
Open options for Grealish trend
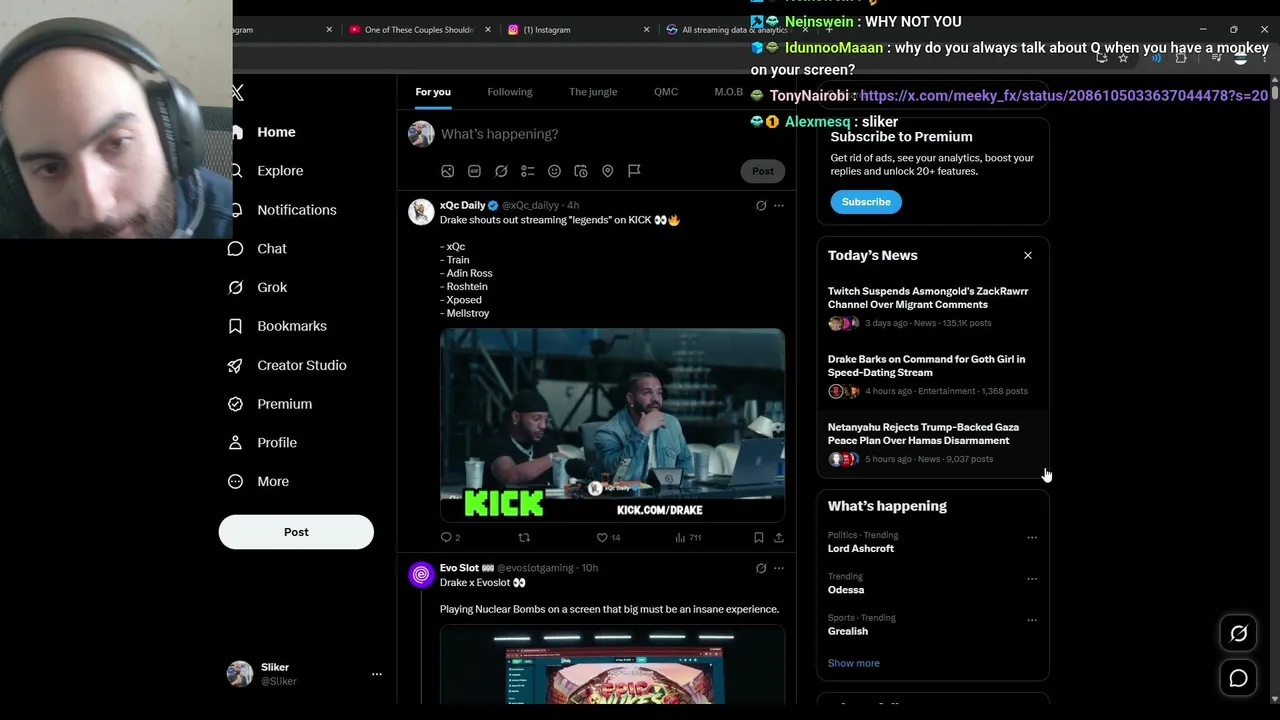1032,620
